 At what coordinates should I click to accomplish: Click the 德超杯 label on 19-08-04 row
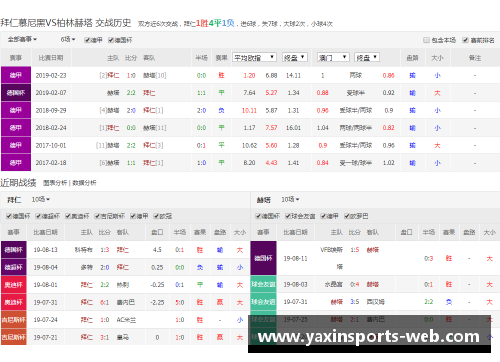pyautogui.click(x=14, y=267)
